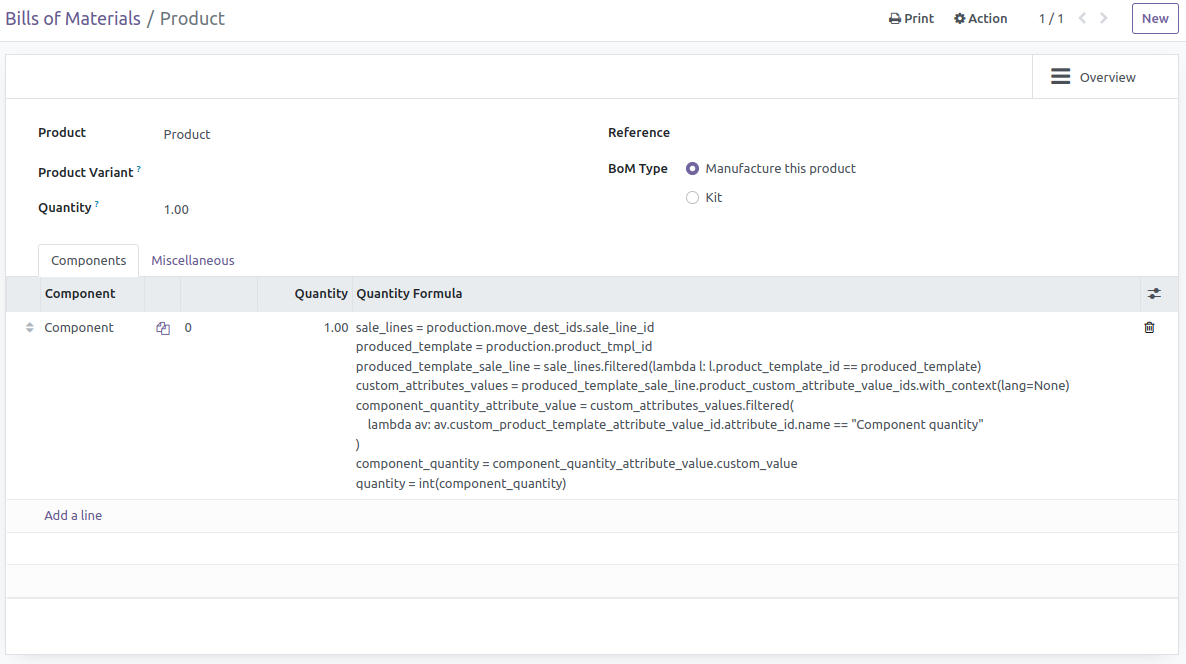Create a New bill of materials
1186x664 pixels.
[x=1154, y=19]
